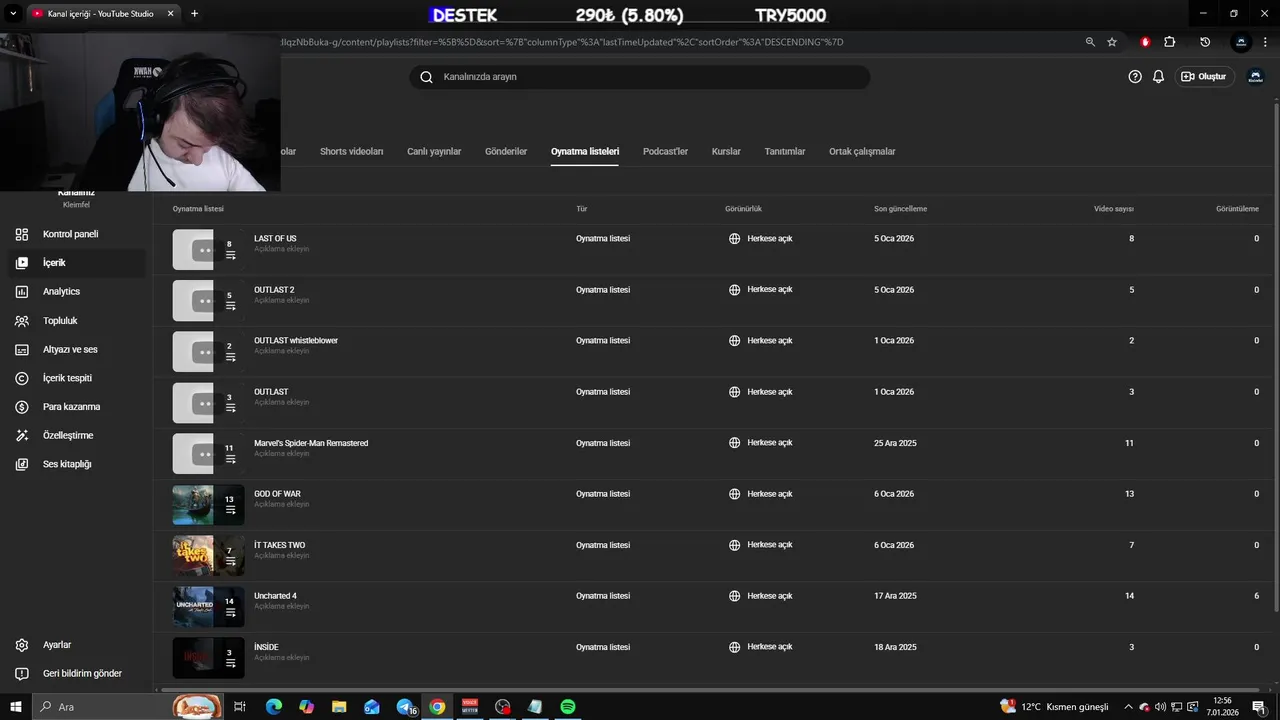Open the Chrome profile avatar
This screenshot has height=720, width=1280.
[1241, 42]
